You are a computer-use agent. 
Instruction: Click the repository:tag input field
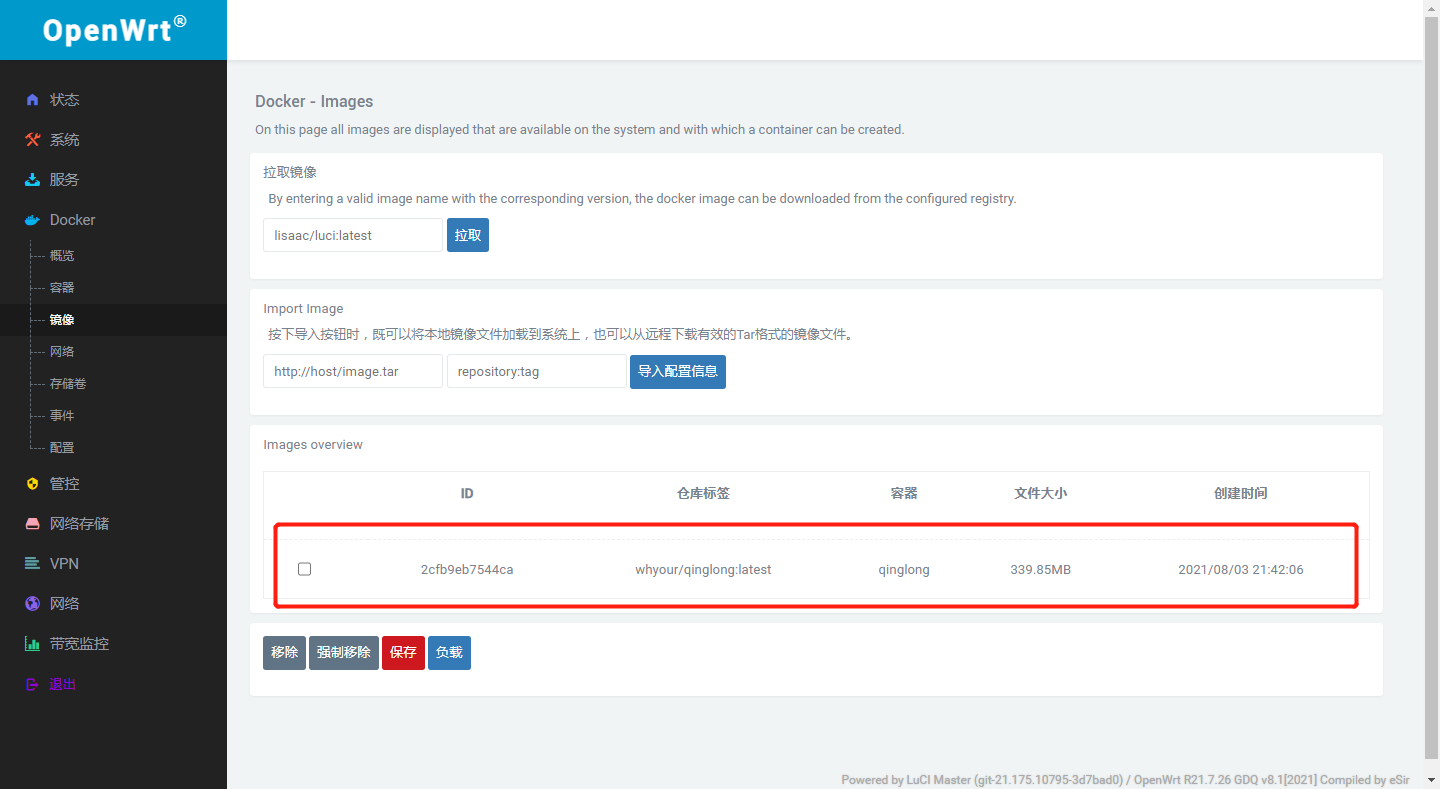pyautogui.click(x=536, y=371)
